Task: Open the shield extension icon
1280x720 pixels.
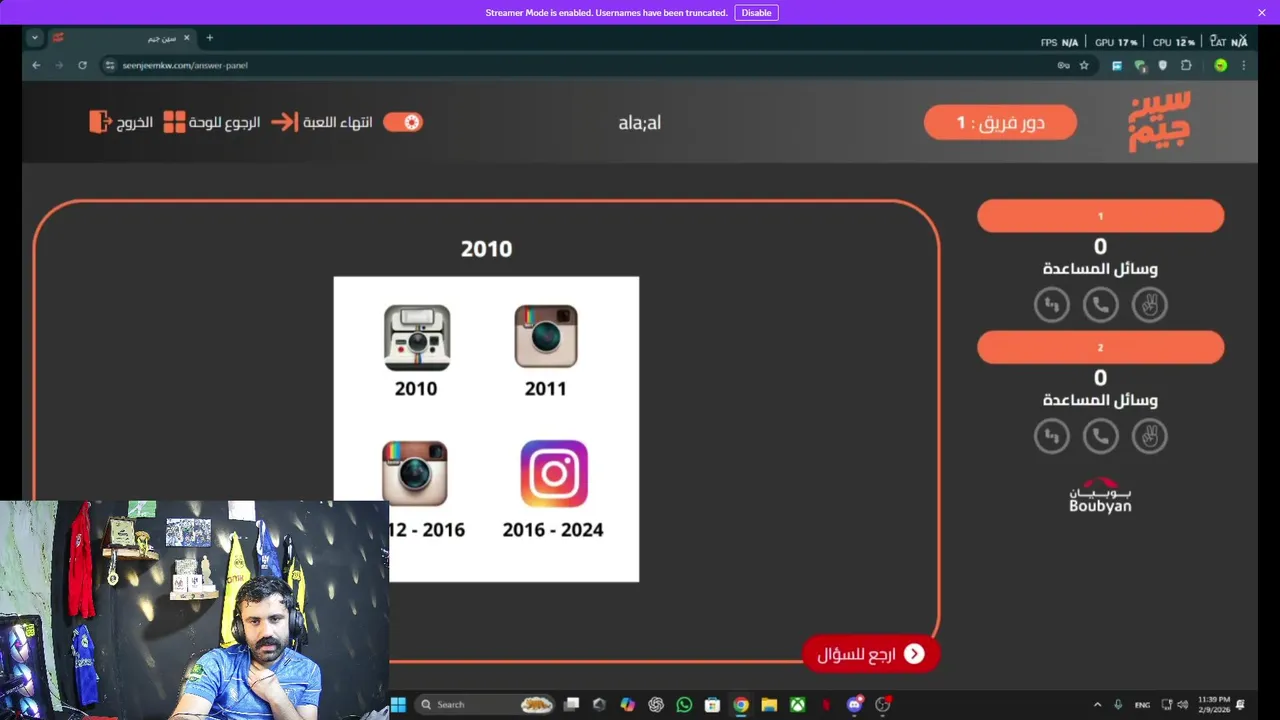Action: point(1162,65)
